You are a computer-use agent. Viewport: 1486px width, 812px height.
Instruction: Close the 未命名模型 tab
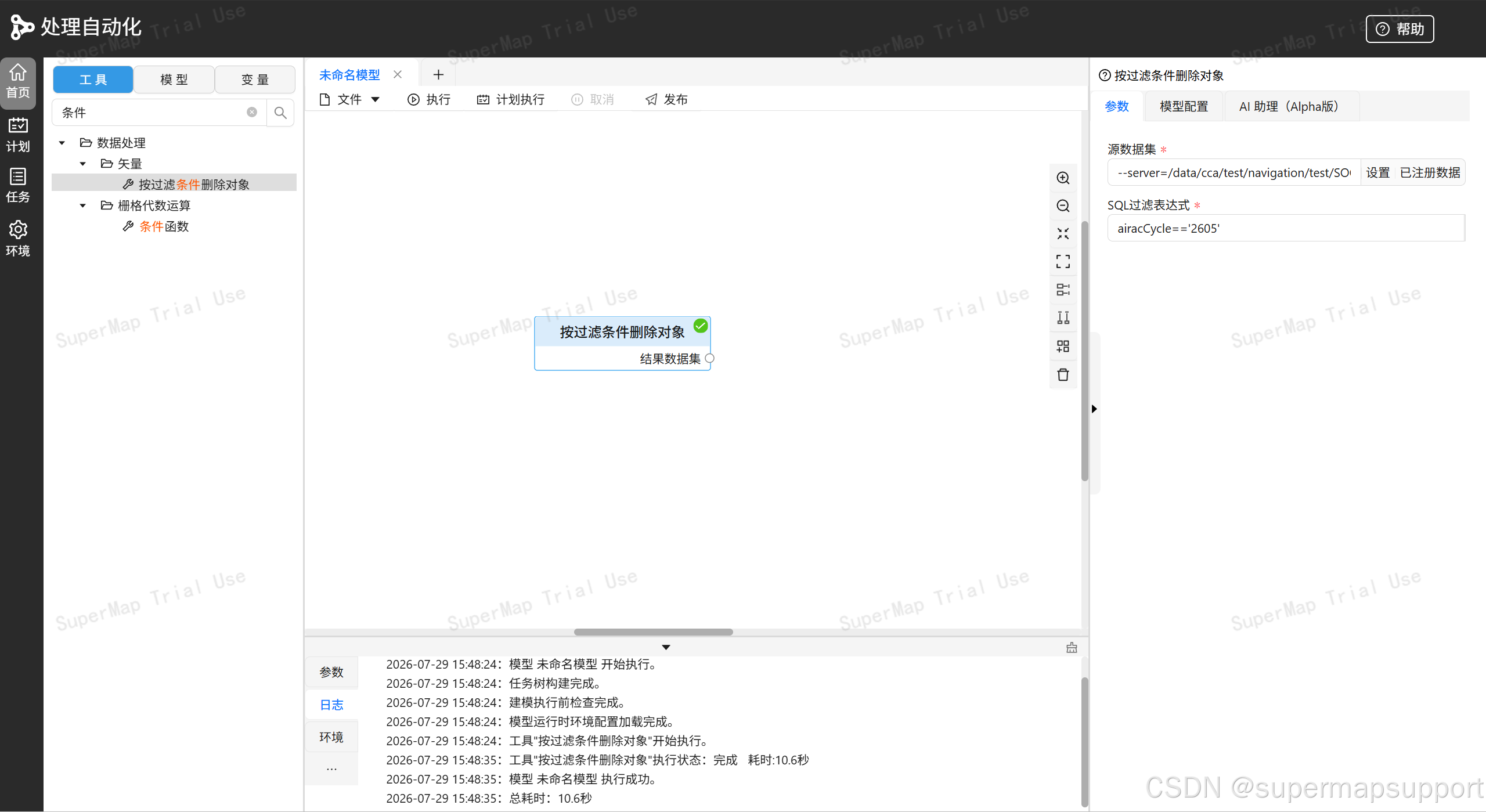click(398, 74)
